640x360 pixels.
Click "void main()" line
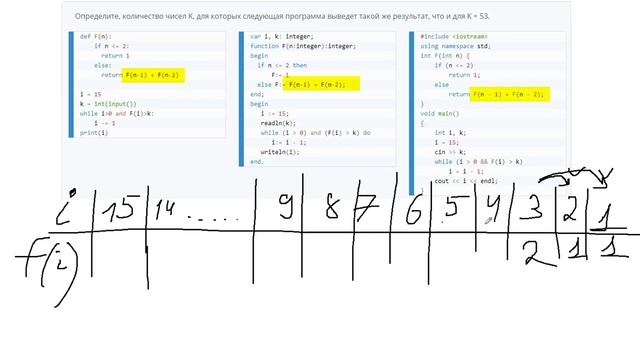point(440,113)
